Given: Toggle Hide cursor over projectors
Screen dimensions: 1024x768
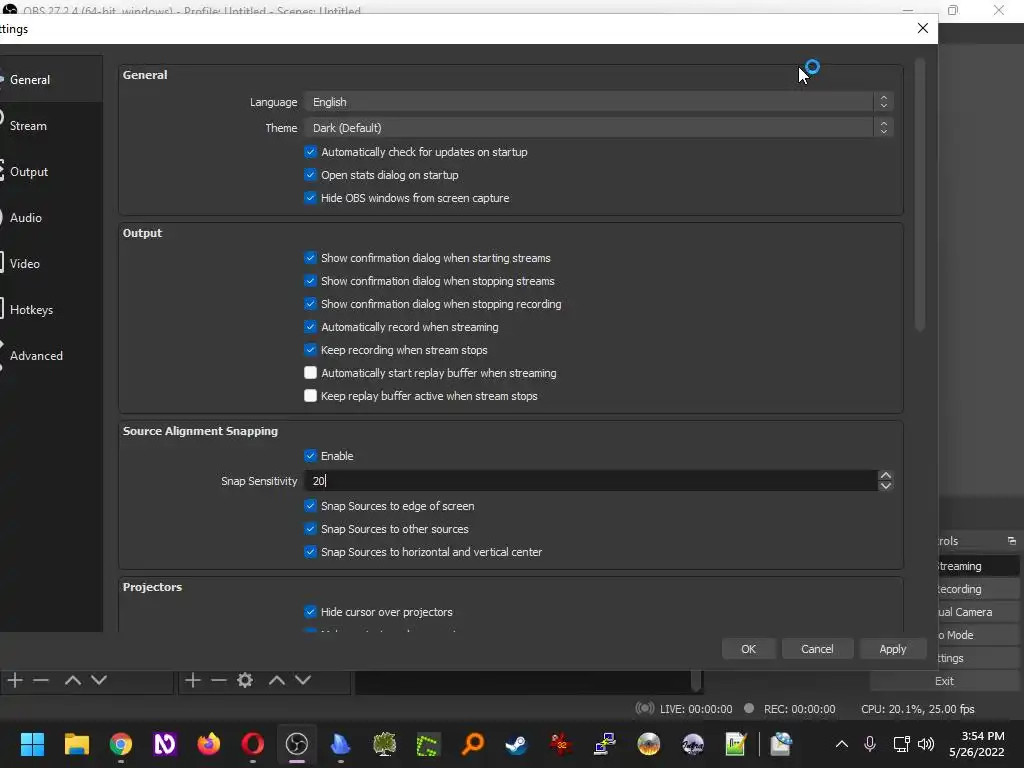Looking at the screenshot, I should [x=310, y=612].
